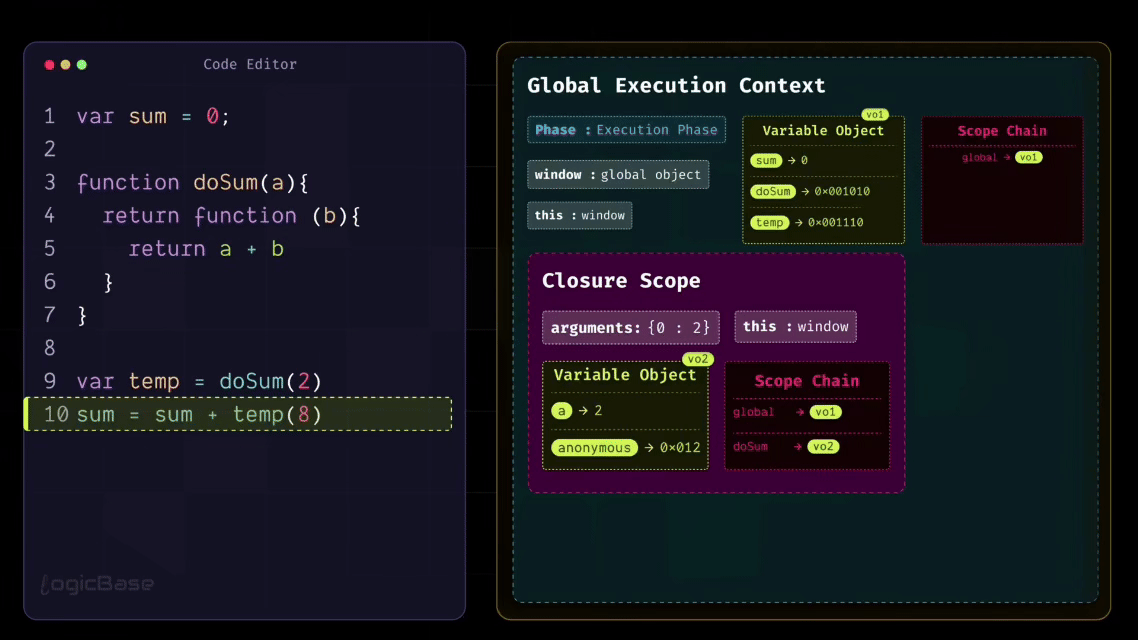
Task: Click the Phase : Execution Phase box
Action: click(626, 130)
